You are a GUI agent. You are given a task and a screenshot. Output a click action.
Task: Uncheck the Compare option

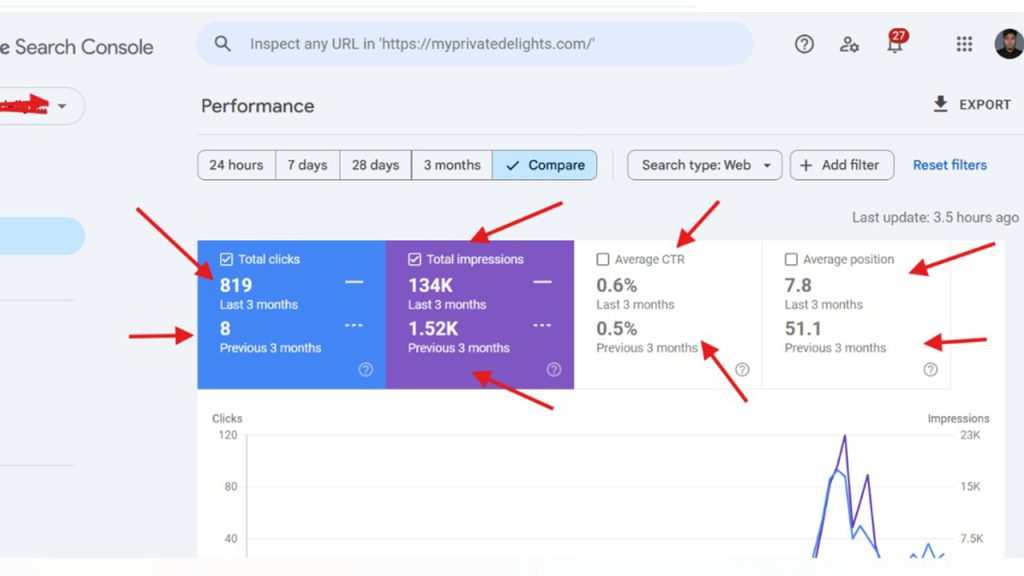point(545,165)
